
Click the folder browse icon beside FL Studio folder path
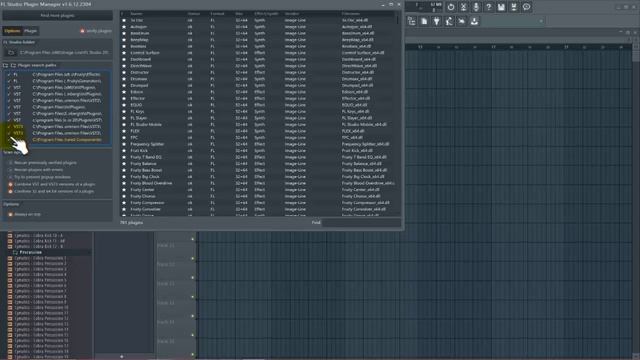11,53
